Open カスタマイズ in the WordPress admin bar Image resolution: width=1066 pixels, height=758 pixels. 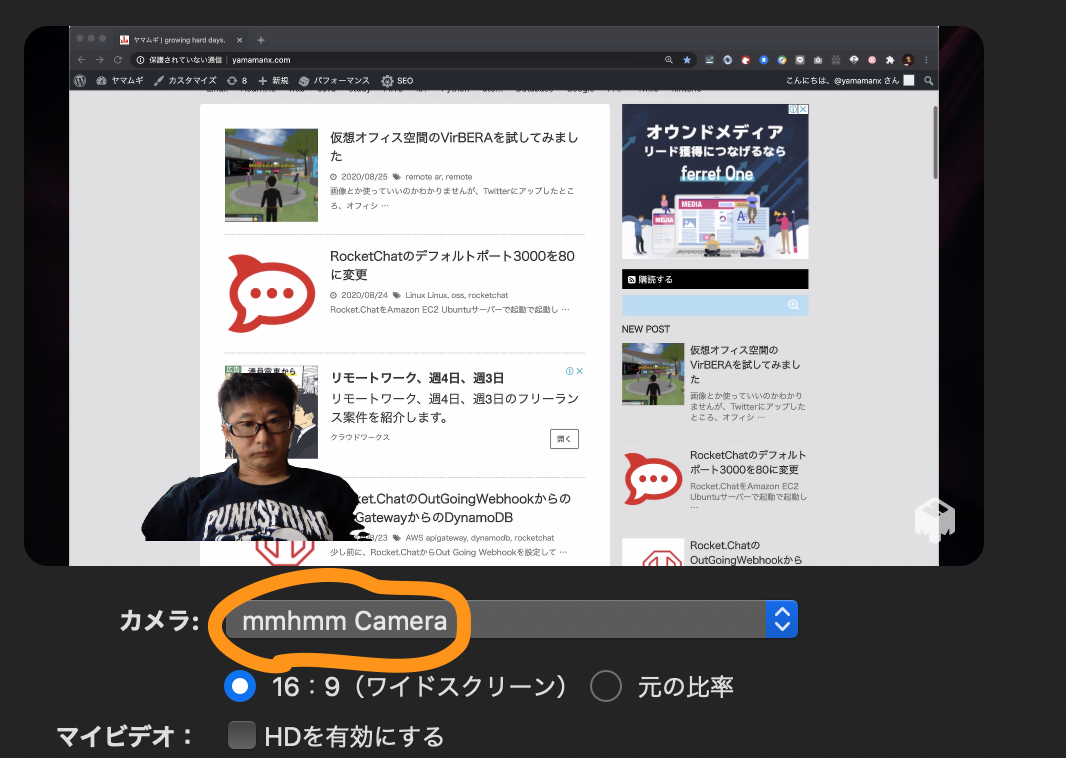(185, 80)
